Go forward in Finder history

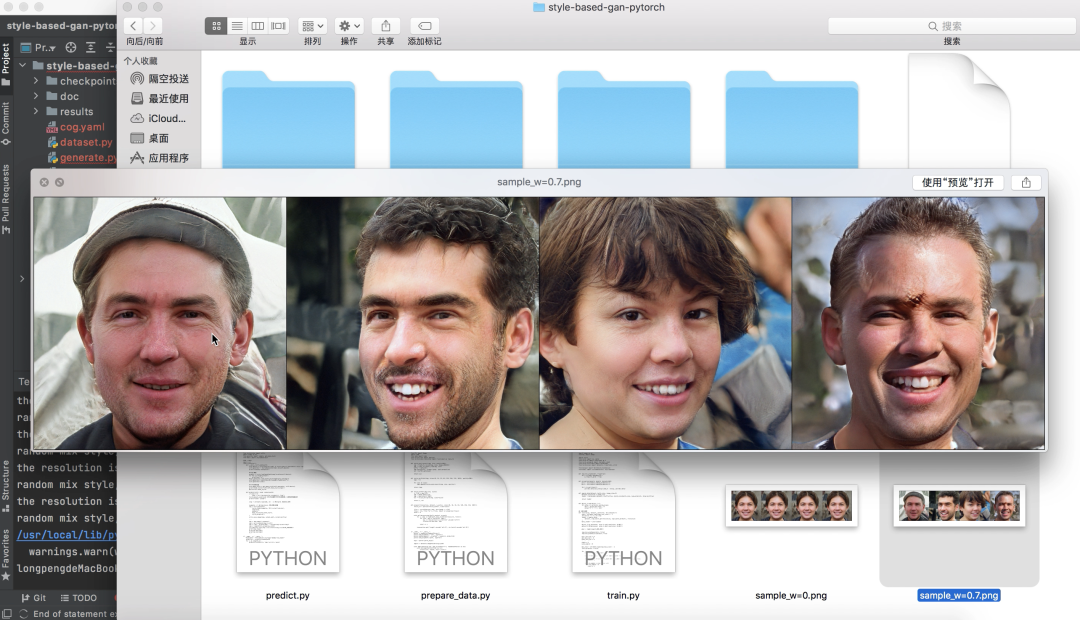(x=152, y=25)
